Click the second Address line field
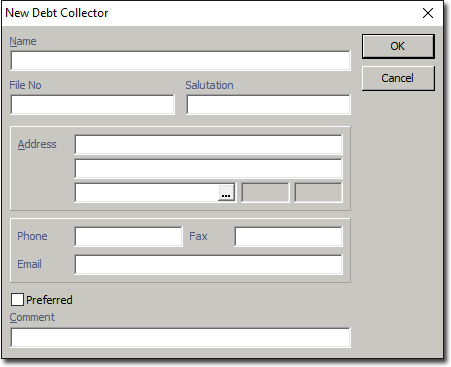451x367 pixels. (x=208, y=169)
